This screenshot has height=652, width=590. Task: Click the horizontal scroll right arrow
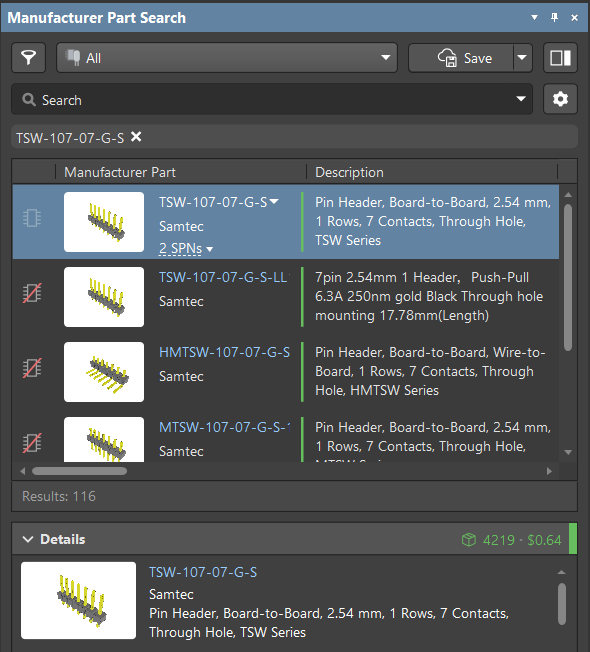click(x=549, y=471)
